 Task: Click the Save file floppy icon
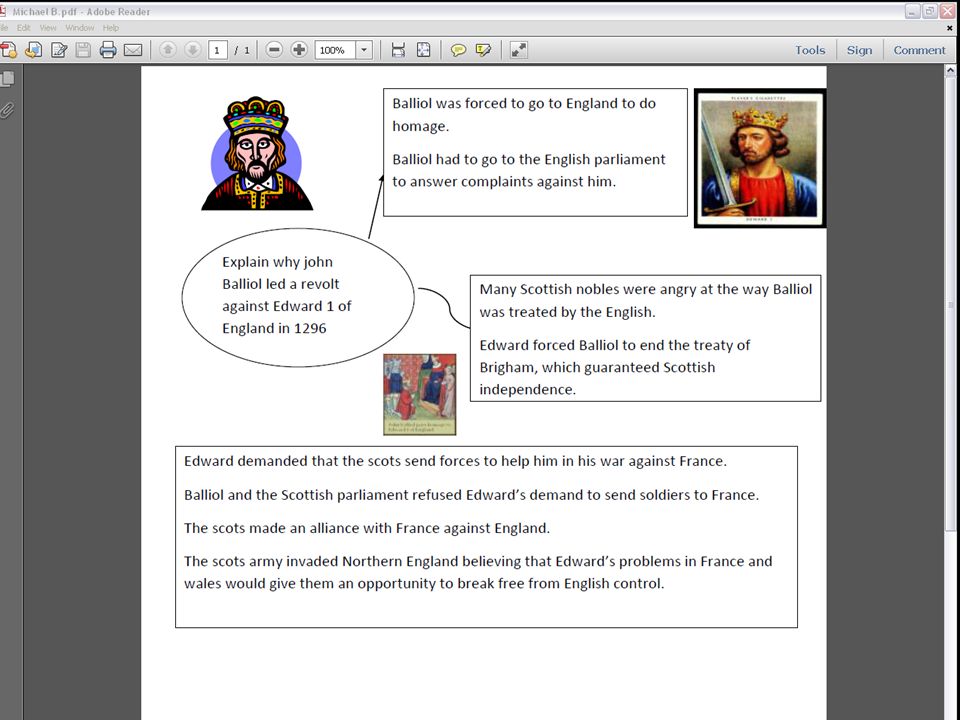[83, 50]
